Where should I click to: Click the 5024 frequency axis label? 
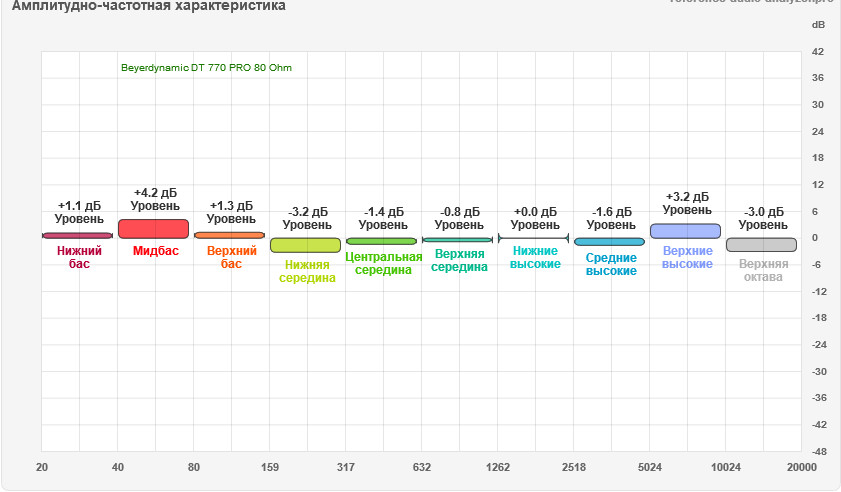point(650,467)
